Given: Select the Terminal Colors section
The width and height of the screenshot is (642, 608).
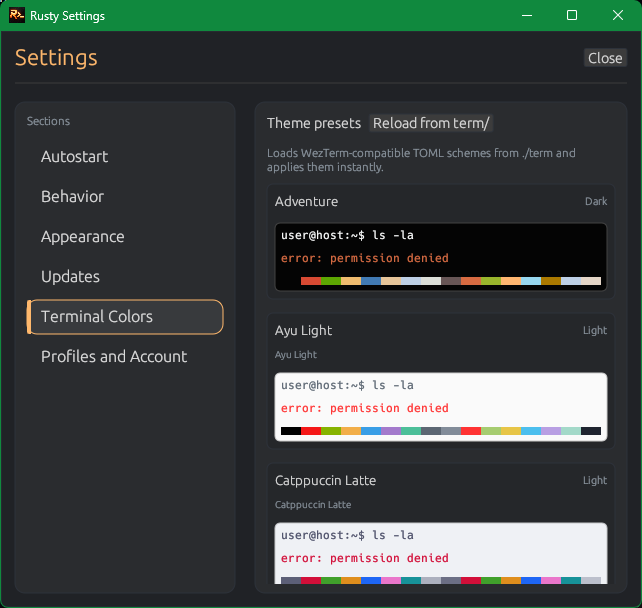Looking at the screenshot, I should (125, 316).
